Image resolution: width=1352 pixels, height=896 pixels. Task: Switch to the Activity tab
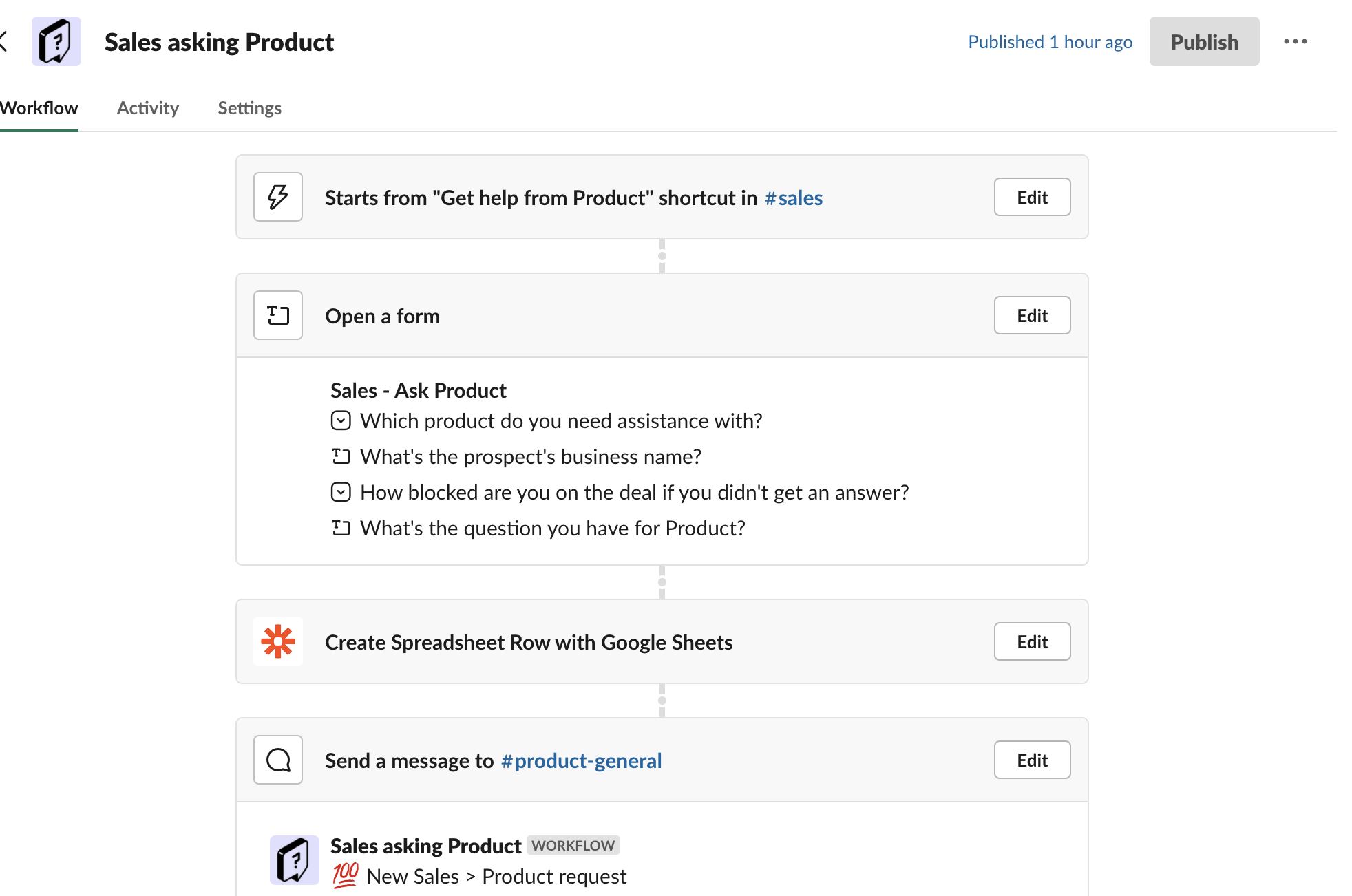point(147,108)
